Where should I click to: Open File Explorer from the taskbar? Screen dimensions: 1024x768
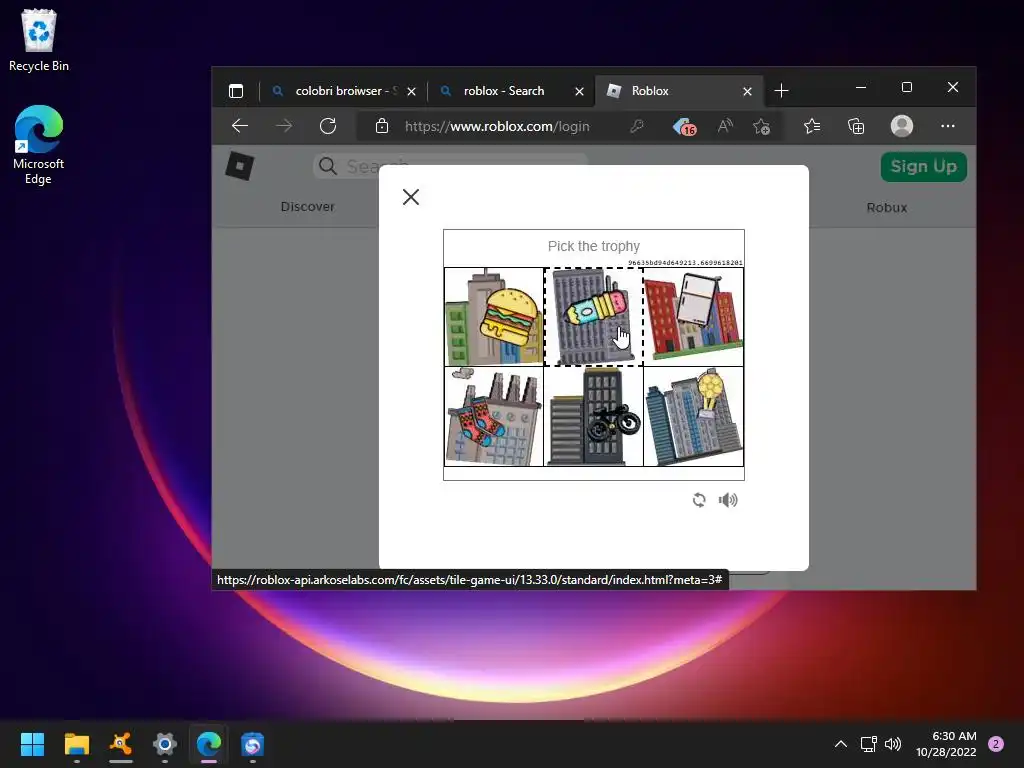pyautogui.click(x=76, y=744)
